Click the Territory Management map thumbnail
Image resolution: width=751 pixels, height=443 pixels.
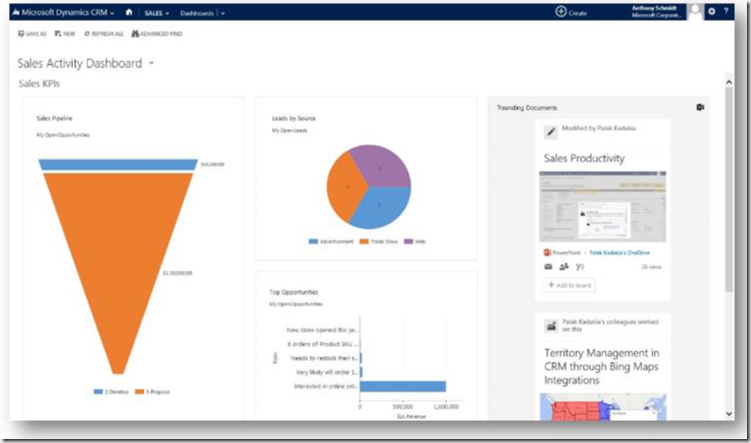coord(603,407)
